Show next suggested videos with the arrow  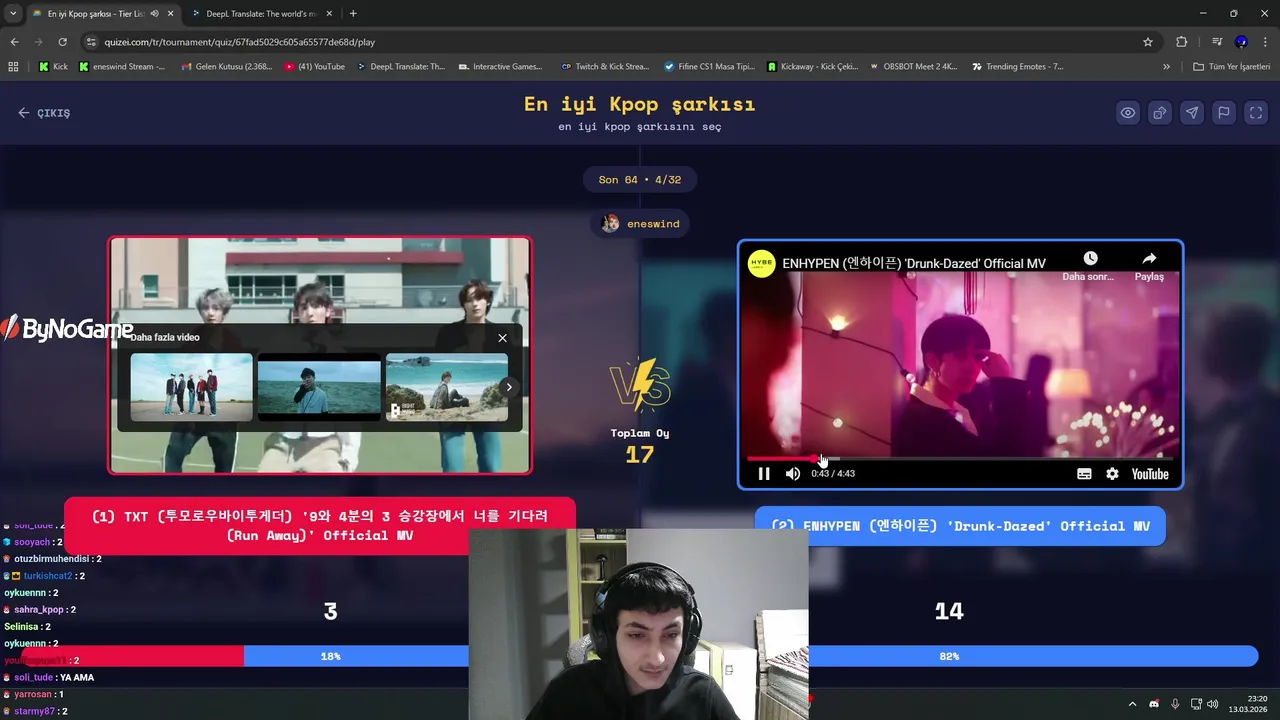508,387
